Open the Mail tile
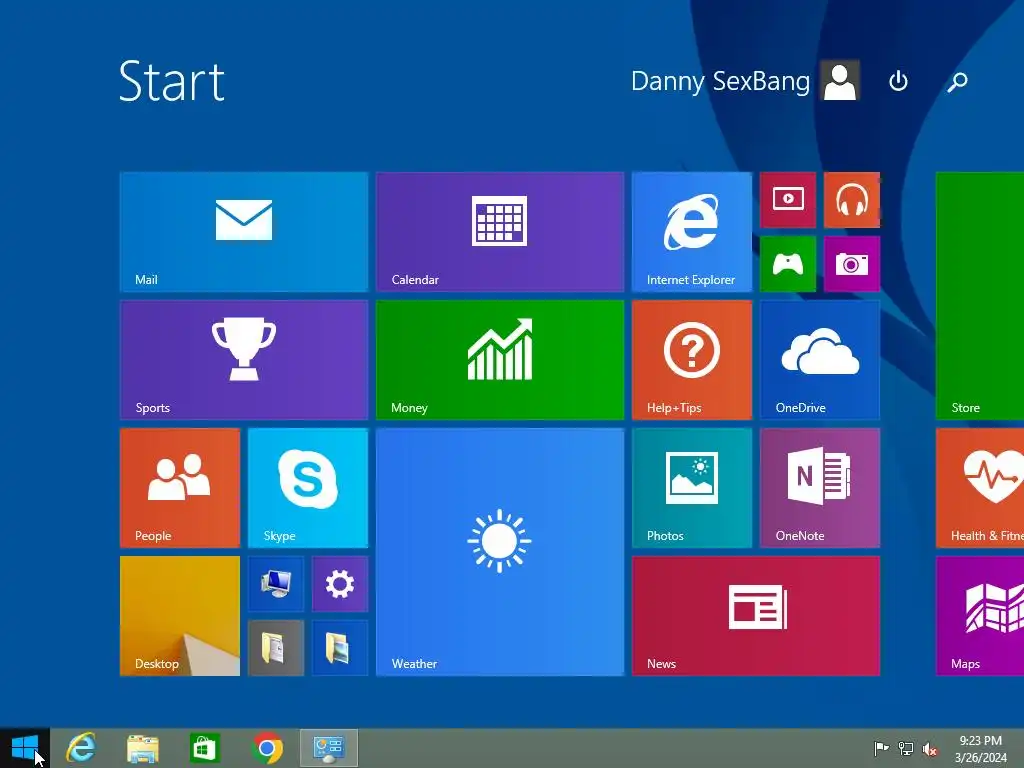 [x=244, y=232]
